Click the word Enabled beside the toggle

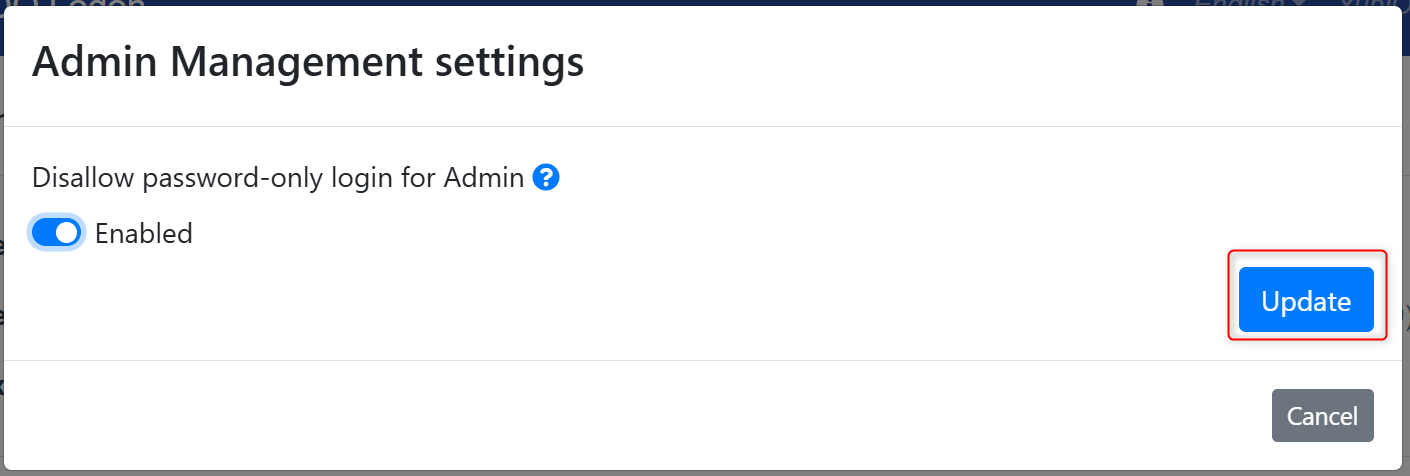[x=143, y=234]
